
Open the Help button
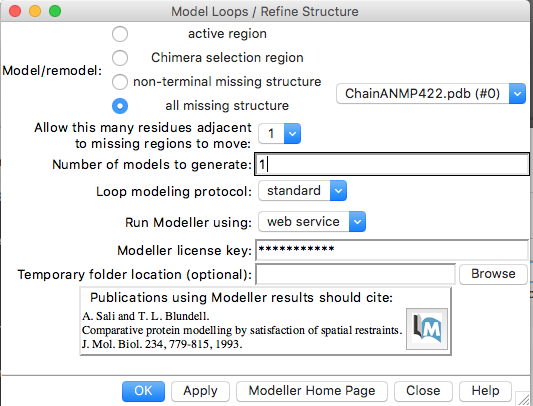(485, 391)
